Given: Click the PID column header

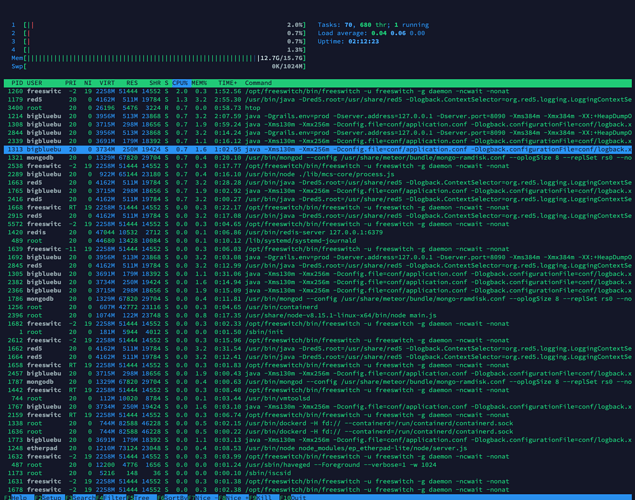Looking at the screenshot, I should point(17,83).
